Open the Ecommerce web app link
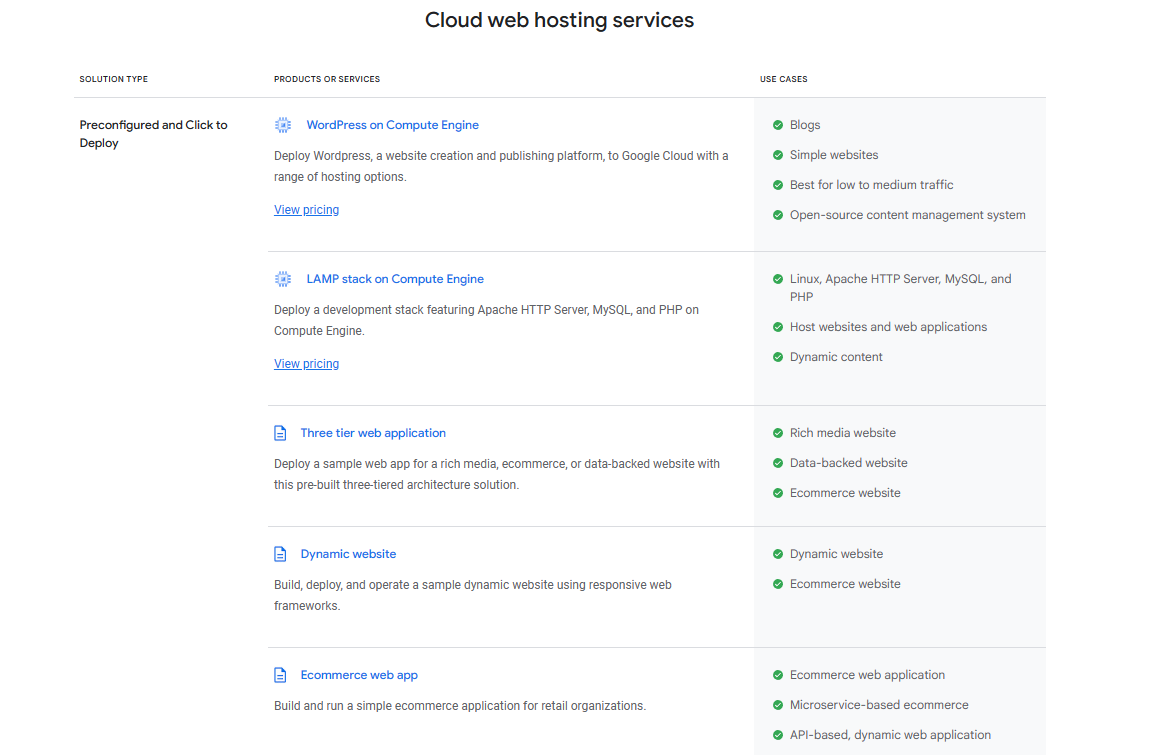This screenshot has width=1154, height=755. coord(359,675)
